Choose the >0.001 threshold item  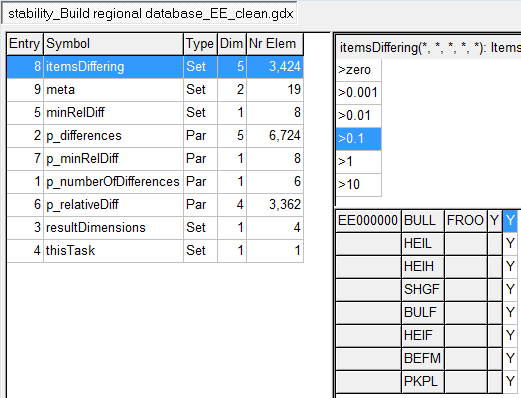[x=358, y=93]
